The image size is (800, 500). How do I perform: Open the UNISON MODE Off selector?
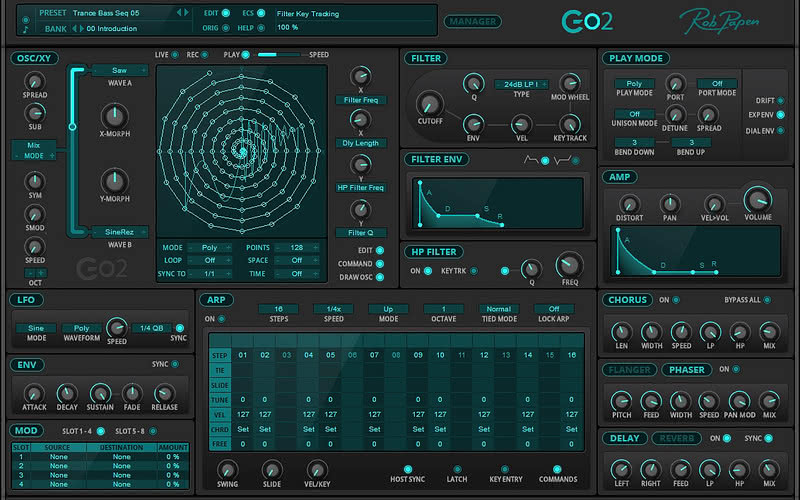[x=634, y=114]
